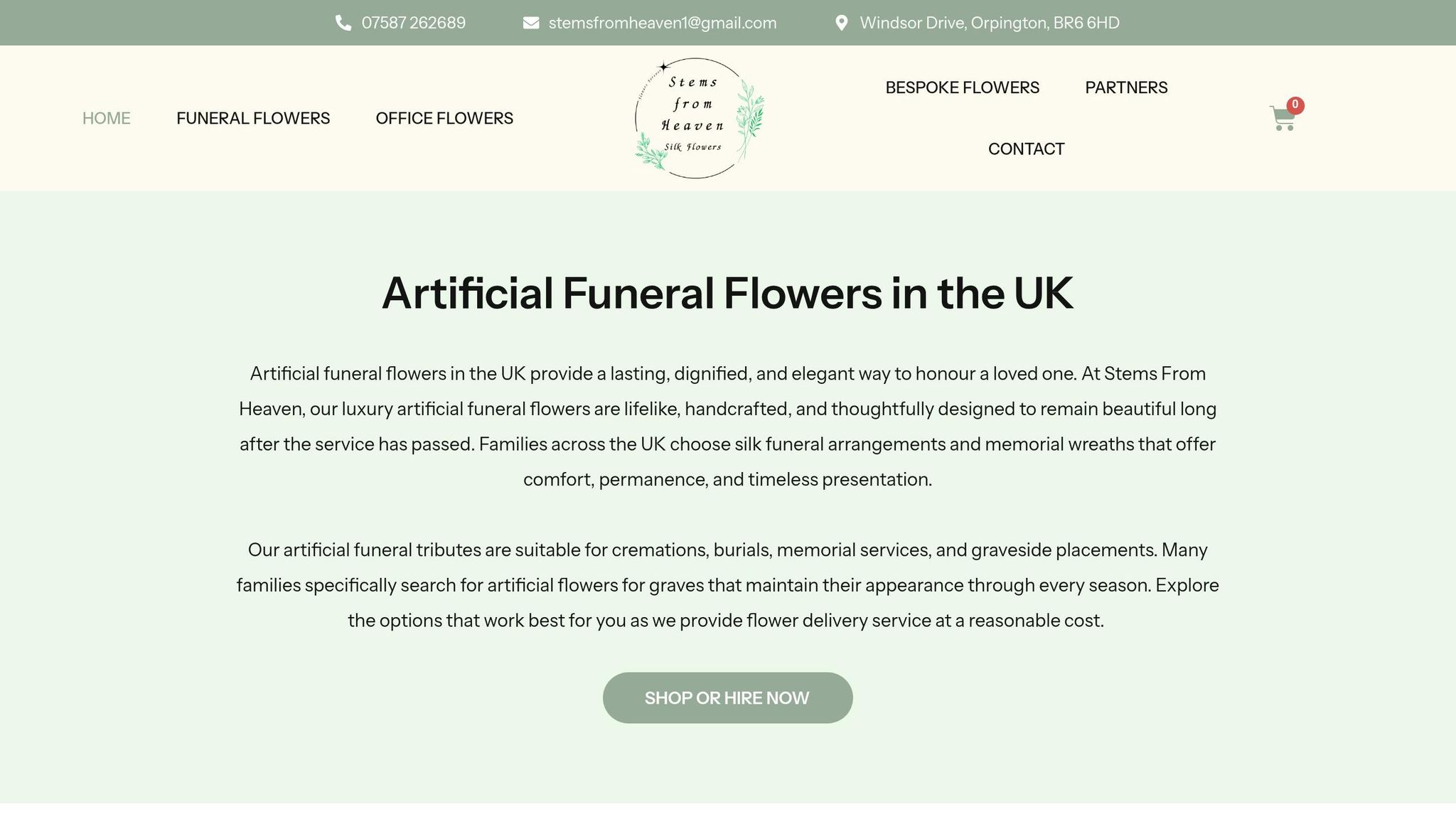1456x819 pixels.
Task: Go to the Home menu item
Action: tap(107, 118)
